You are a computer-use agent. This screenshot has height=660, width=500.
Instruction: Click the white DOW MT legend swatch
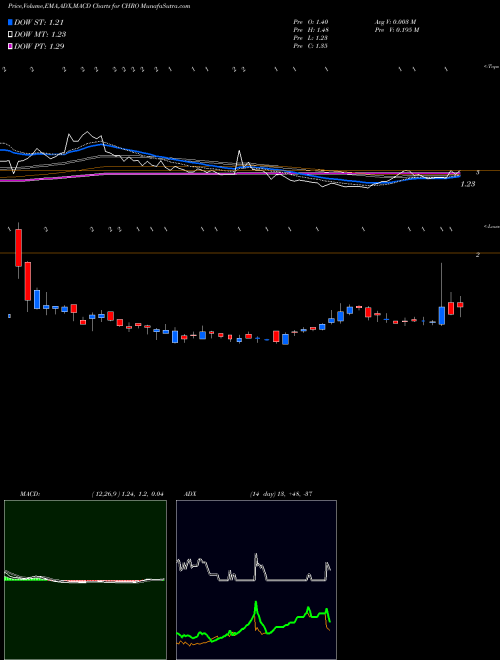(x=11, y=34)
